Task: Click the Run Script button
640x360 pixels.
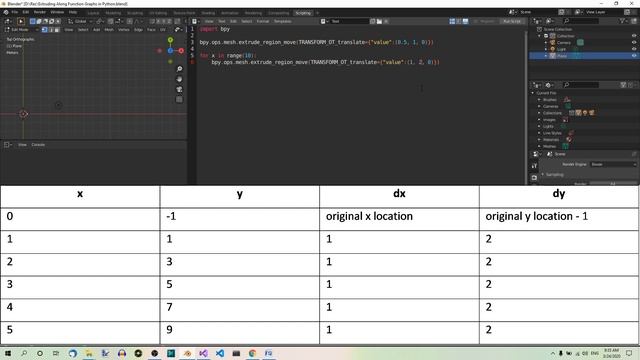Action: [x=512, y=21]
